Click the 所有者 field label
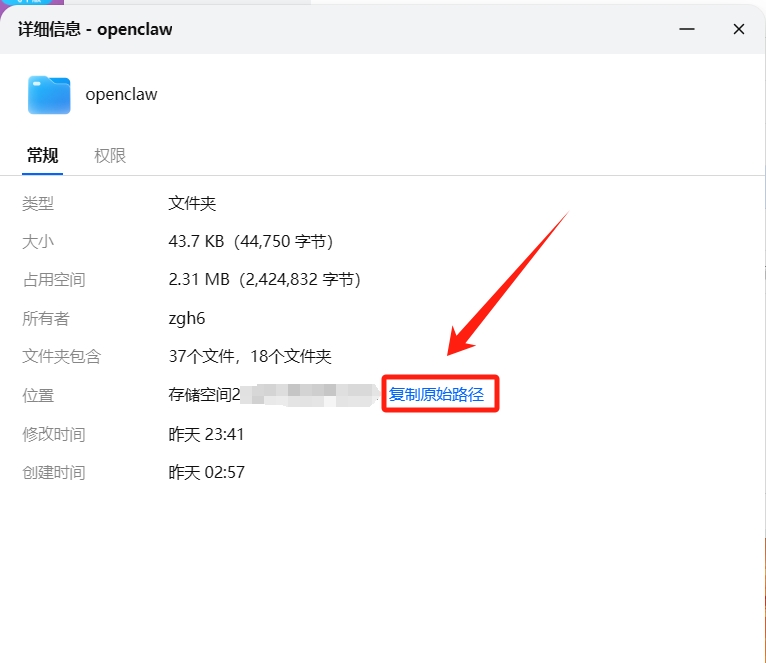This screenshot has width=766, height=663. coord(46,318)
